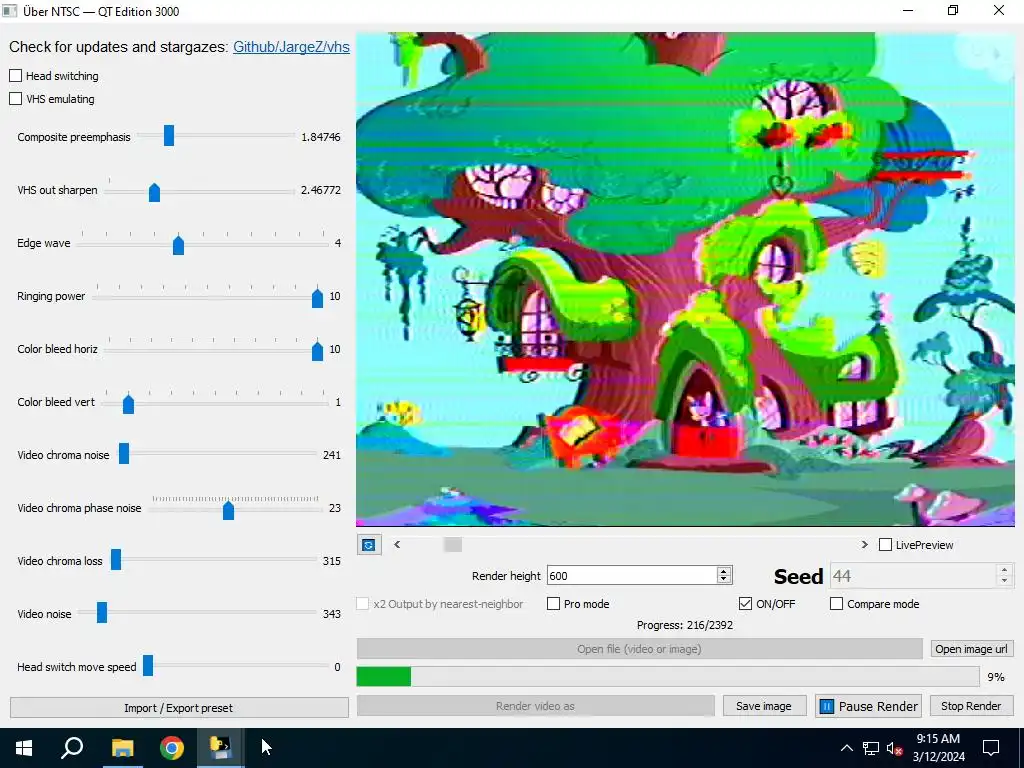Click the muted volume tray icon
This screenshot has height=768, width=1024.
point(894,748)
